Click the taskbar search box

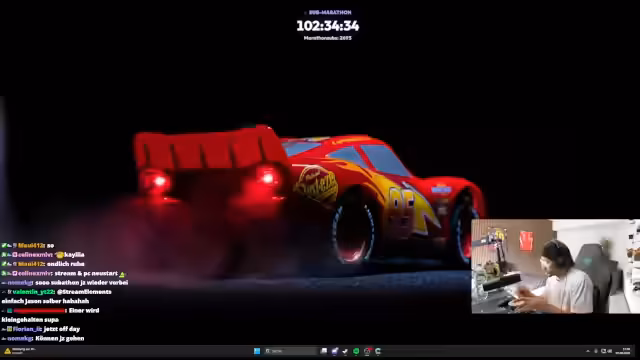click(x=290, y=351)
